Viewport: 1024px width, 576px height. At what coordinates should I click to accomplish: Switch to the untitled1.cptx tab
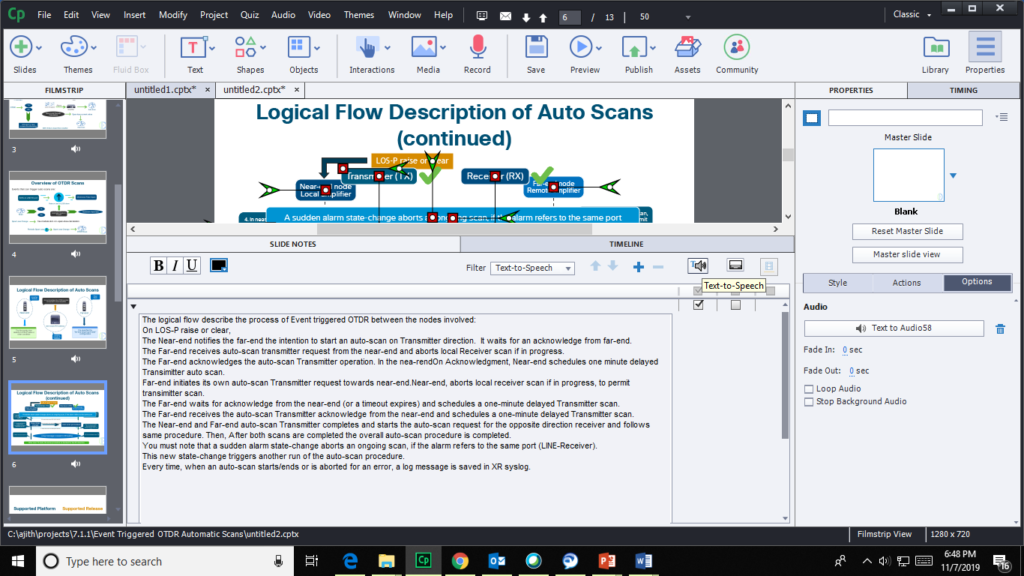click(165, 89)
